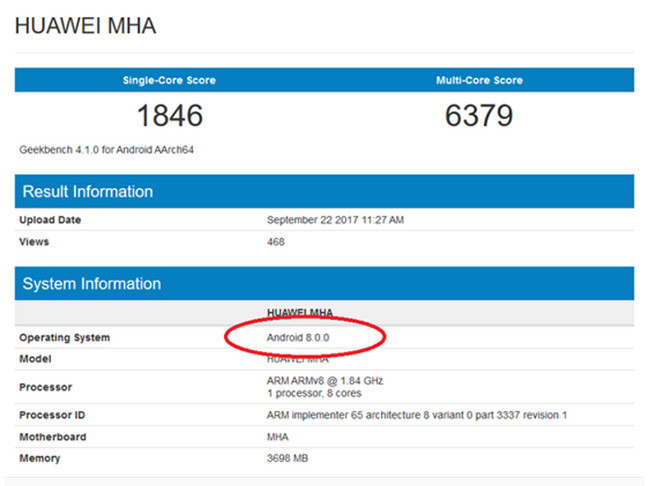Click the System Information section header
The height and width of the screenshot is (486, 650).
coord(92,284)
